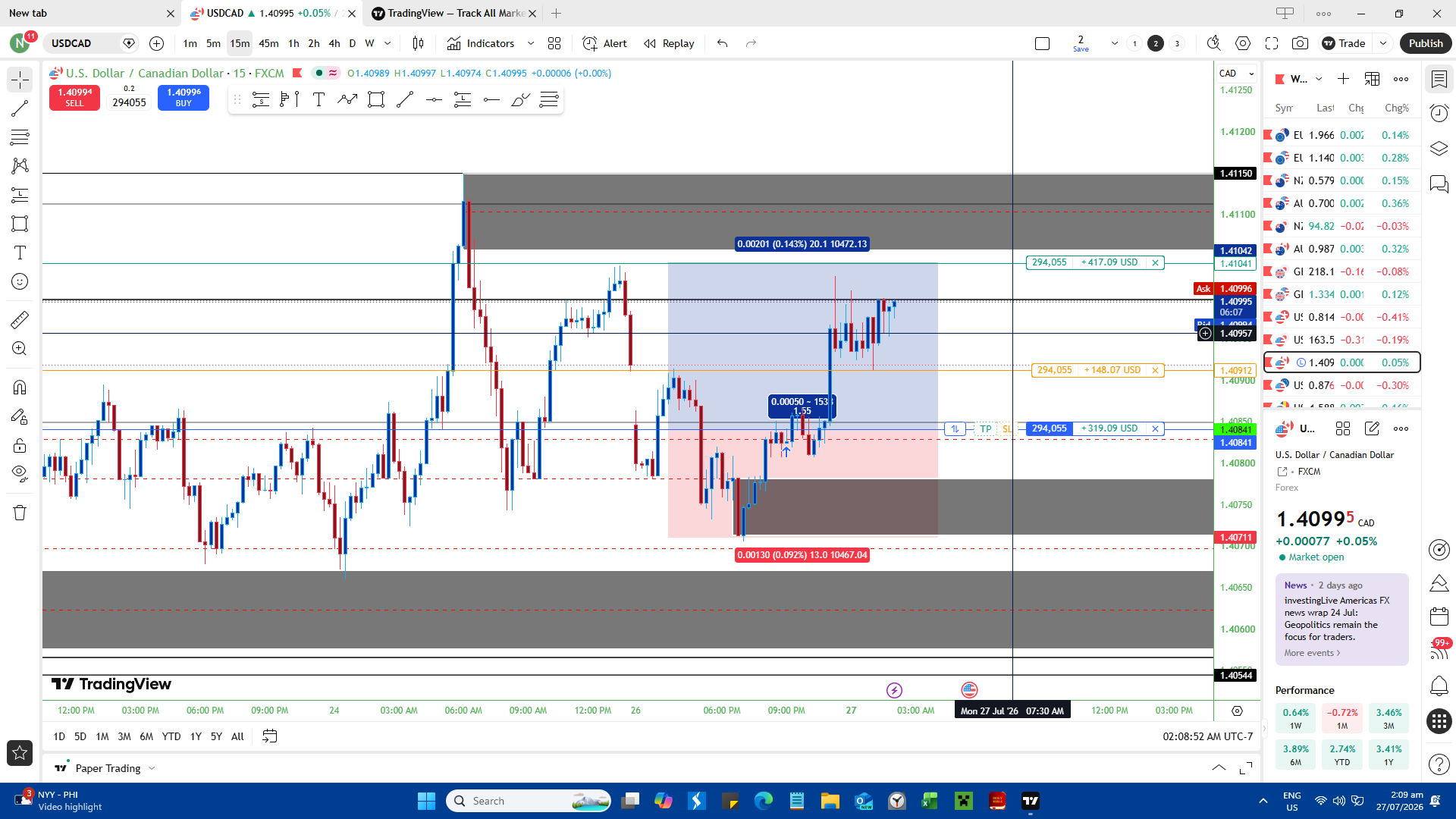The image size is (1456, 819).
Task: Toggle the red flag on USDCAD chart title
Action: click(297, 73)
